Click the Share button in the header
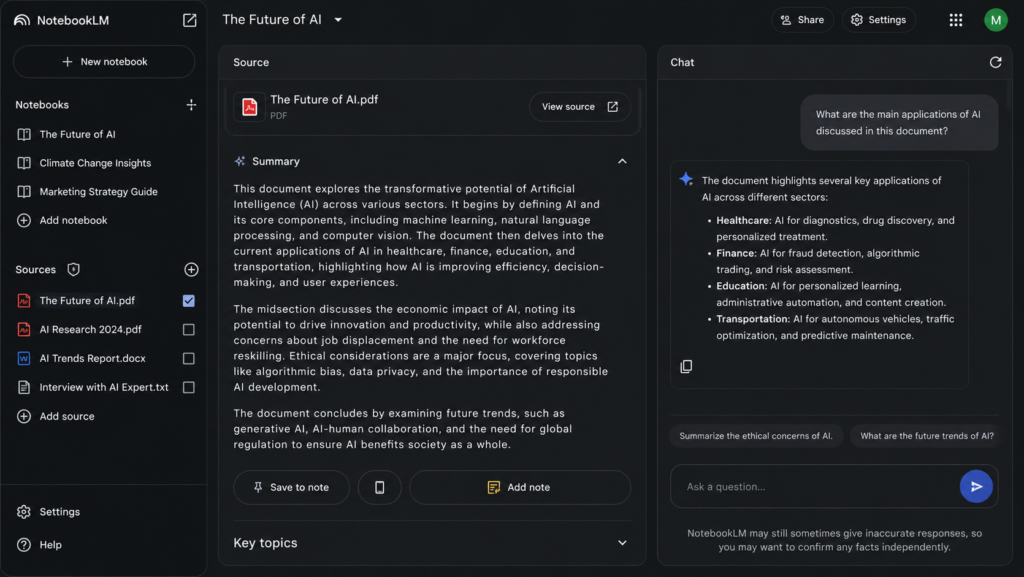This screenshot has height=577, width=1024. coord(802,20)
